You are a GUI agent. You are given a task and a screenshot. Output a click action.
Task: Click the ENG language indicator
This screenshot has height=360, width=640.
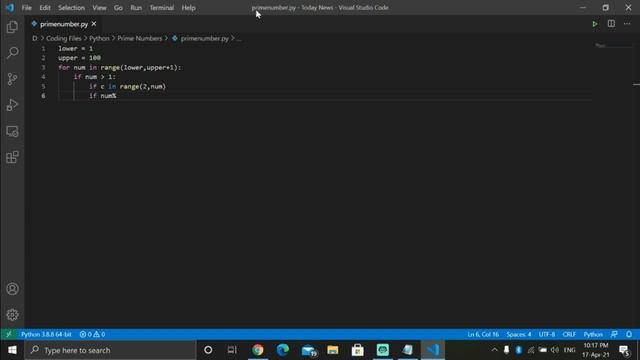point(569,350)
